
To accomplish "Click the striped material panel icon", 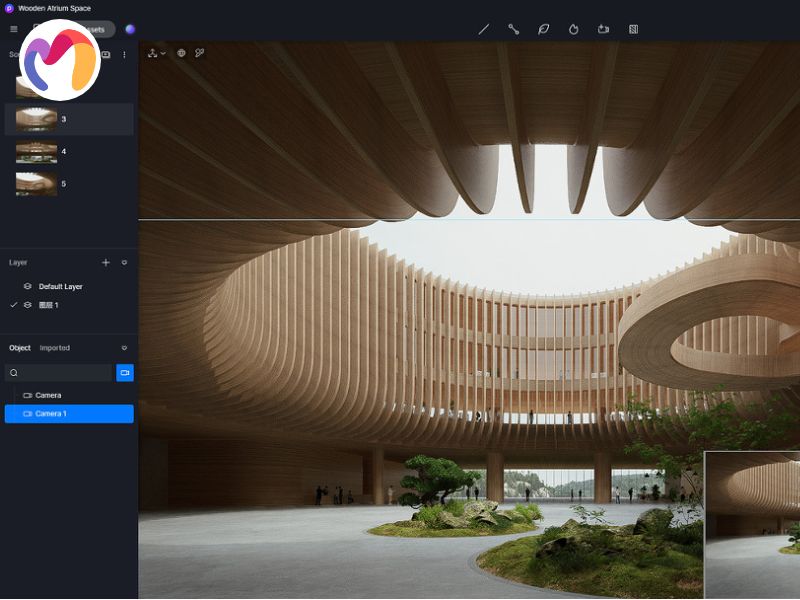I will tap(633, 29).
